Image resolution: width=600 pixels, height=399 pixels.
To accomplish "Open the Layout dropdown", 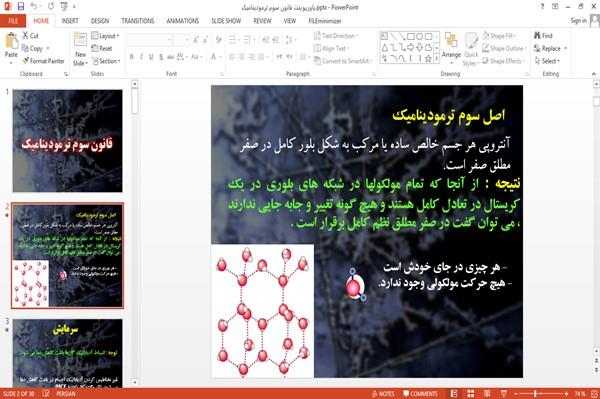I will tap(105, 36).
